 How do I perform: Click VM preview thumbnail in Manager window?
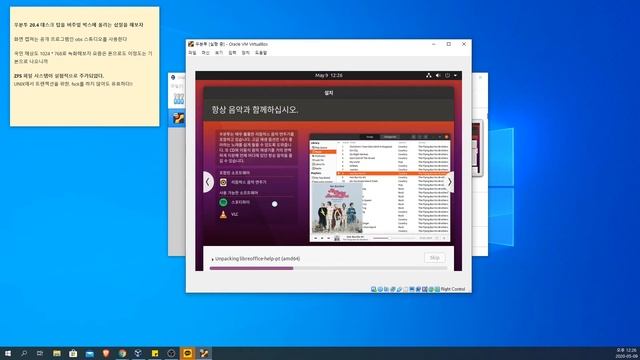[x=477, y=149]
